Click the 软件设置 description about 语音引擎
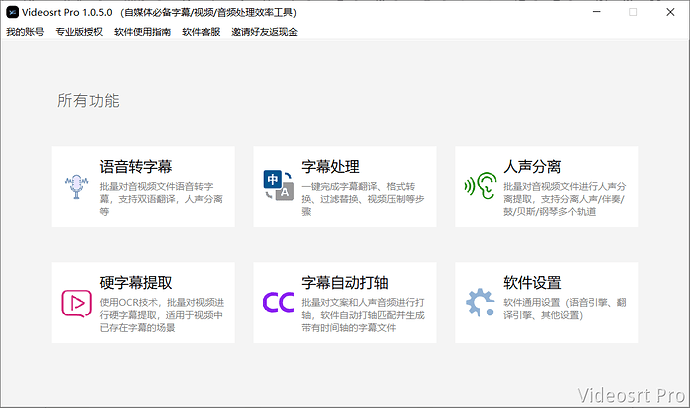Viewport: 690px width, 408px height. (x=565, y=309)
